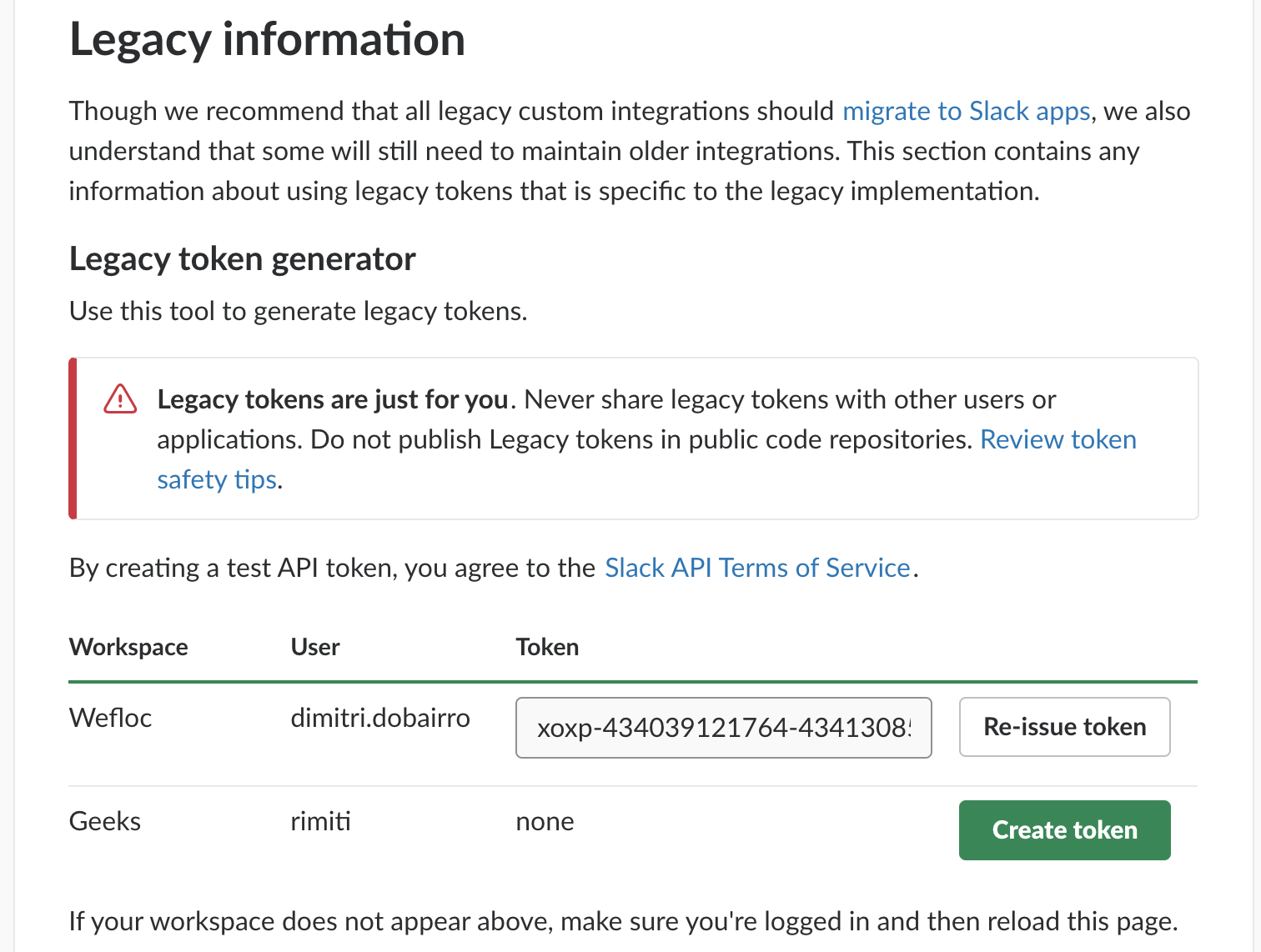
Task: Select the 'Wefloc' workspace cell
Action: click(110, 718)
